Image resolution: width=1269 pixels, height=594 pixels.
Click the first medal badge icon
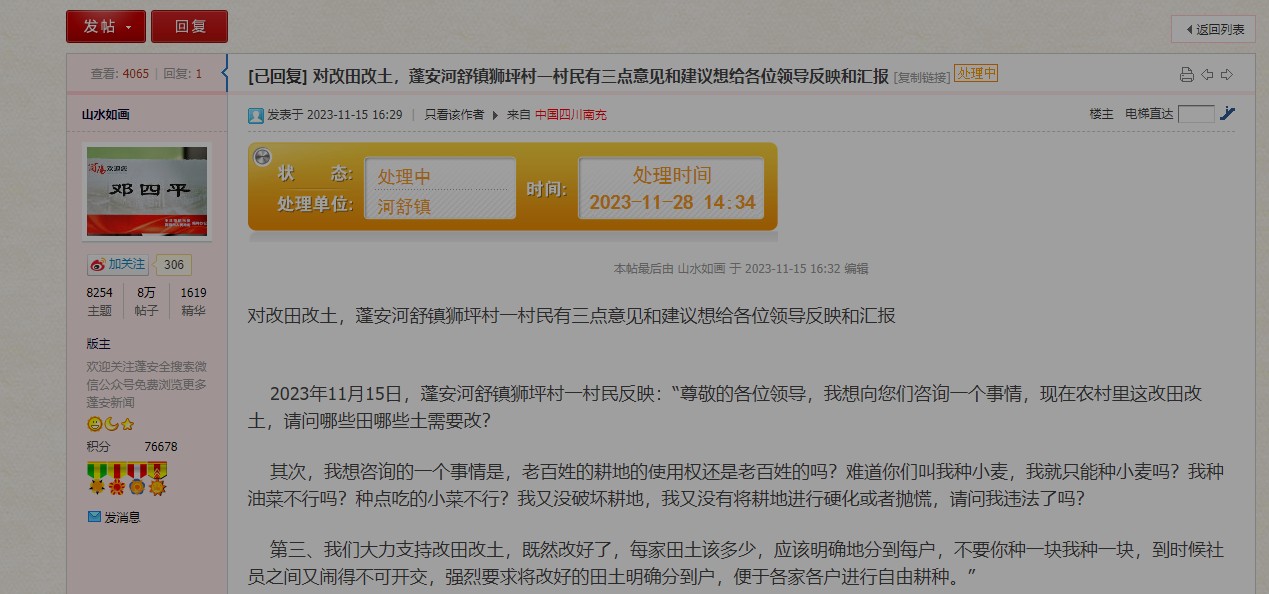pyautogui.click(x=96, y=479)
